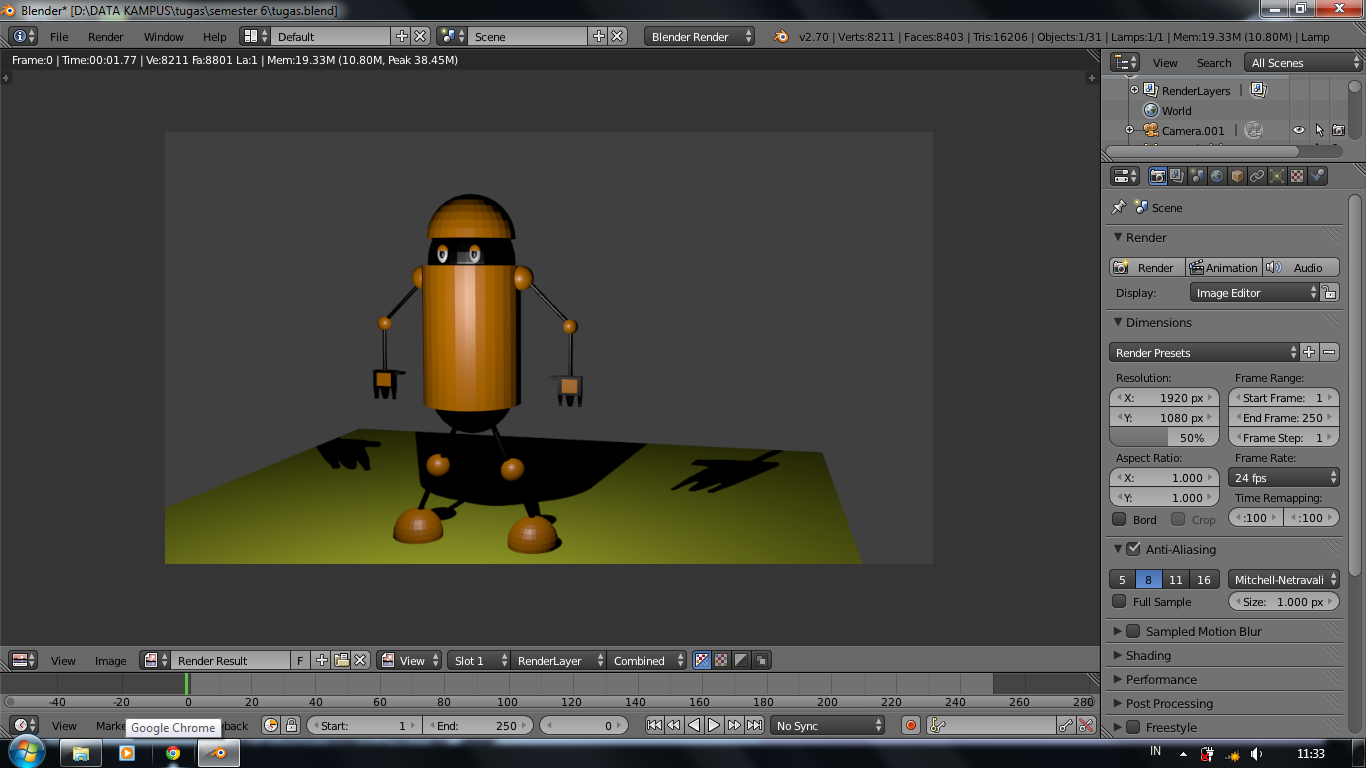Viewport: 1366px width, 768px height.
Task: Click the Render button with camera icon
Action: [x=1145, y=267]
